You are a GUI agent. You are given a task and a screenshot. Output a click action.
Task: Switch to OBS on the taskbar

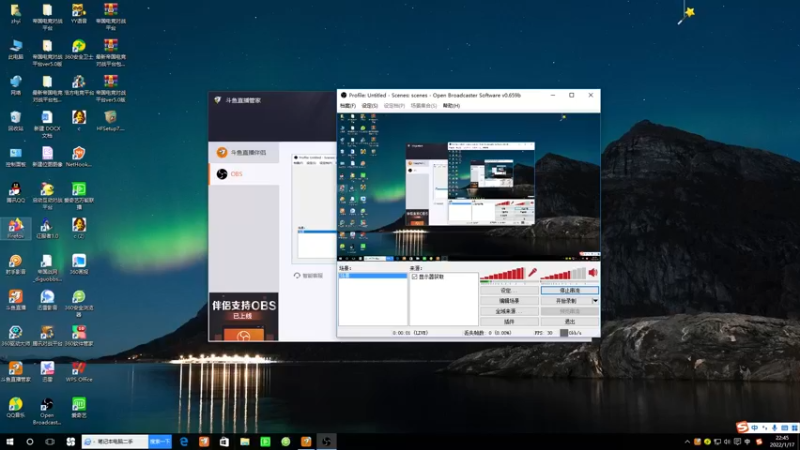click(x=327, y=442)
